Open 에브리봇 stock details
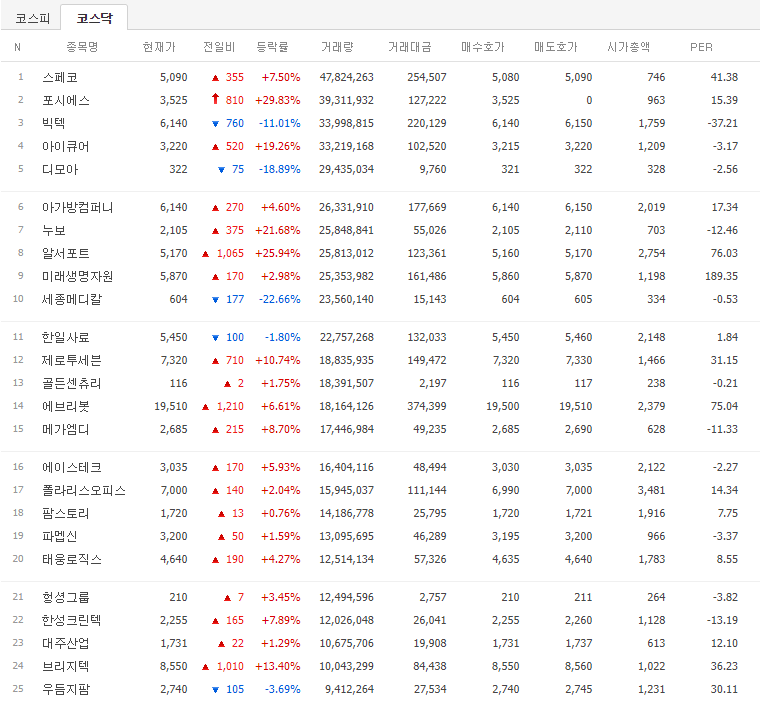The width and height of the screenshot is (760, 706). click(66, 407)
